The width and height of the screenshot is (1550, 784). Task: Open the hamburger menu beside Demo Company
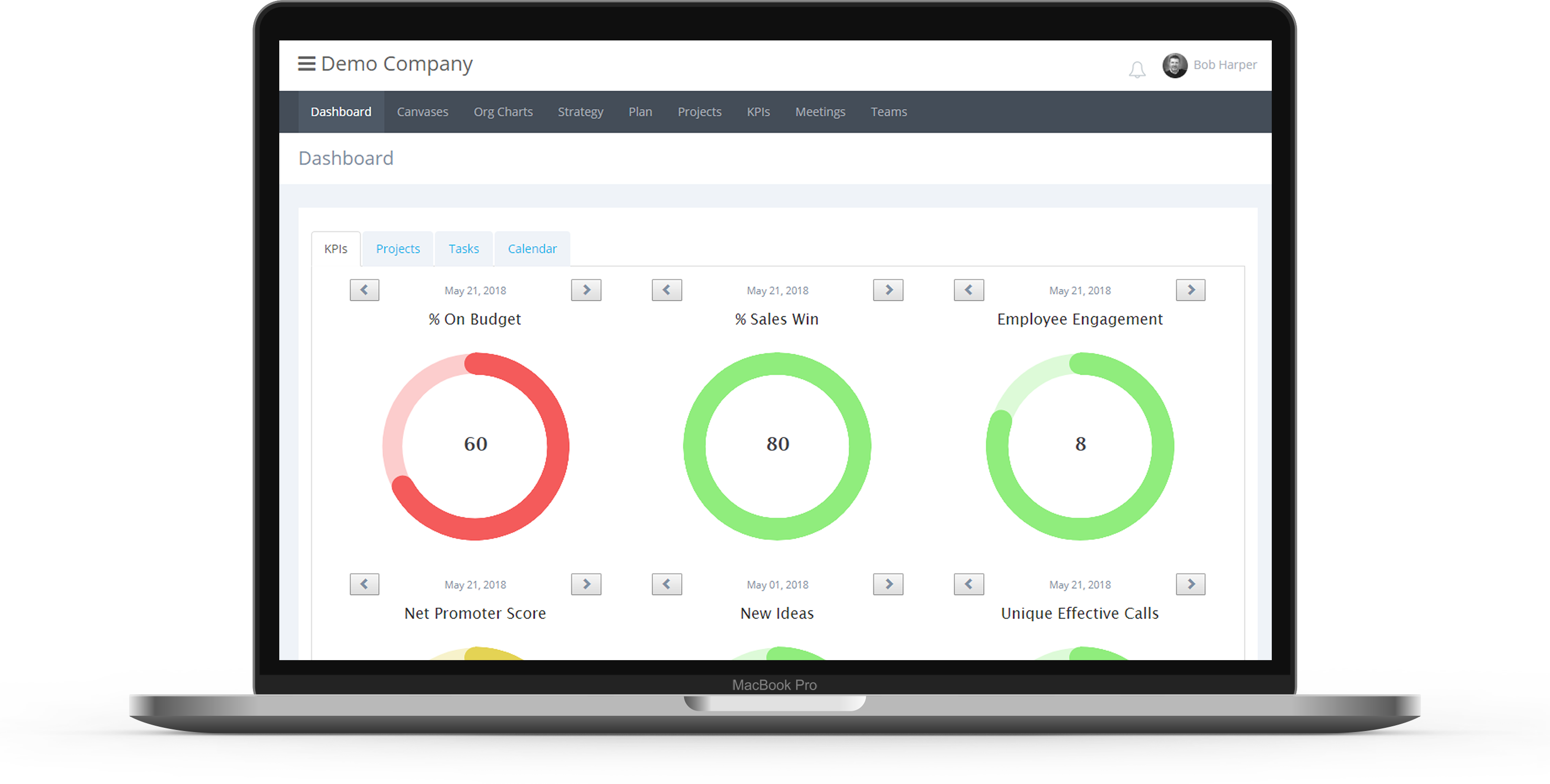(x=306, y=64)
